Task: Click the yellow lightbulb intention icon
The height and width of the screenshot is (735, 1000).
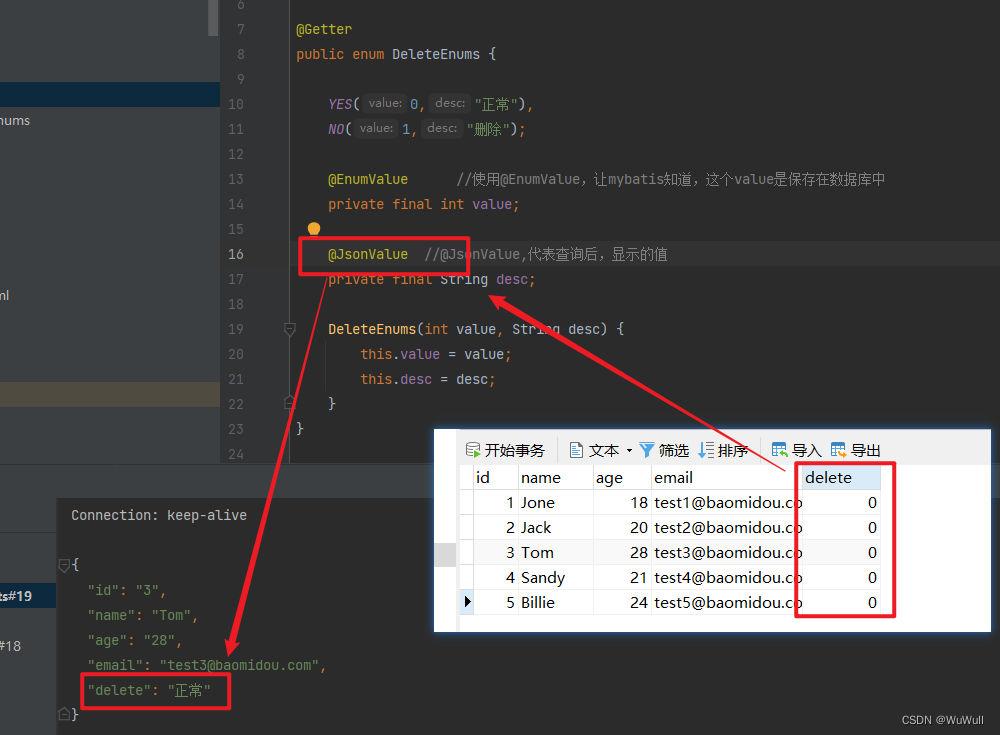Action: pos(314,228)
